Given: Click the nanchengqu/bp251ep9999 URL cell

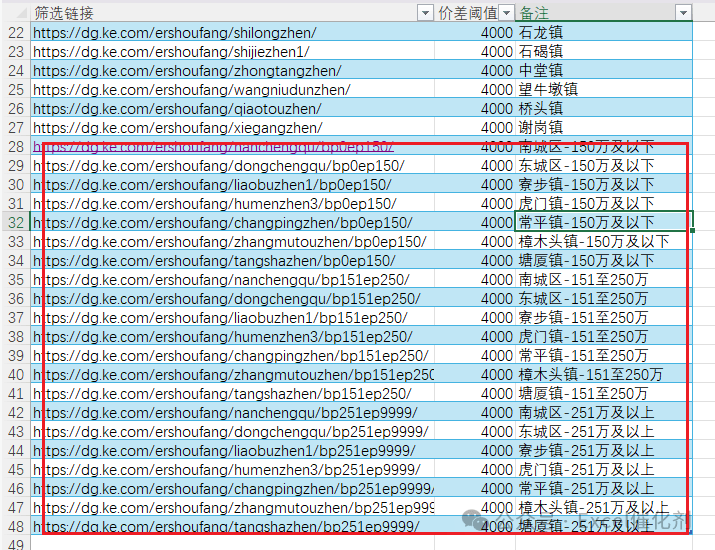Looking at the screenshot, I should point(232,413).
